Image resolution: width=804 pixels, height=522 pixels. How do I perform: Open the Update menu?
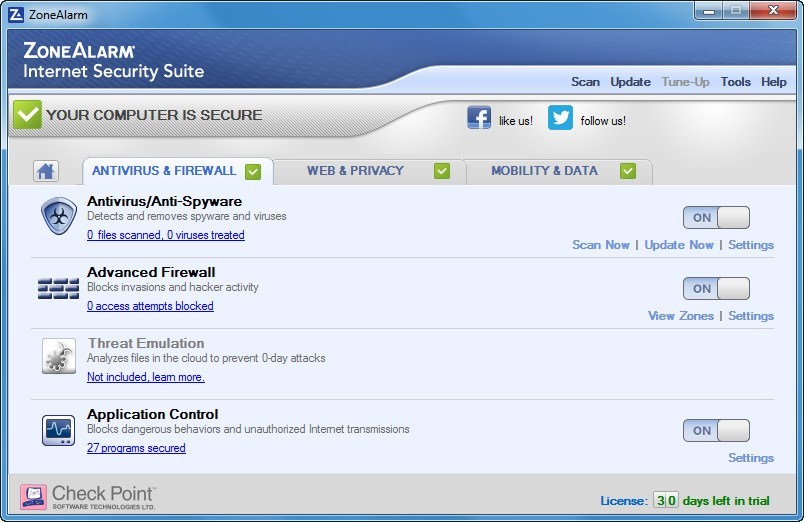coord(630,82)
